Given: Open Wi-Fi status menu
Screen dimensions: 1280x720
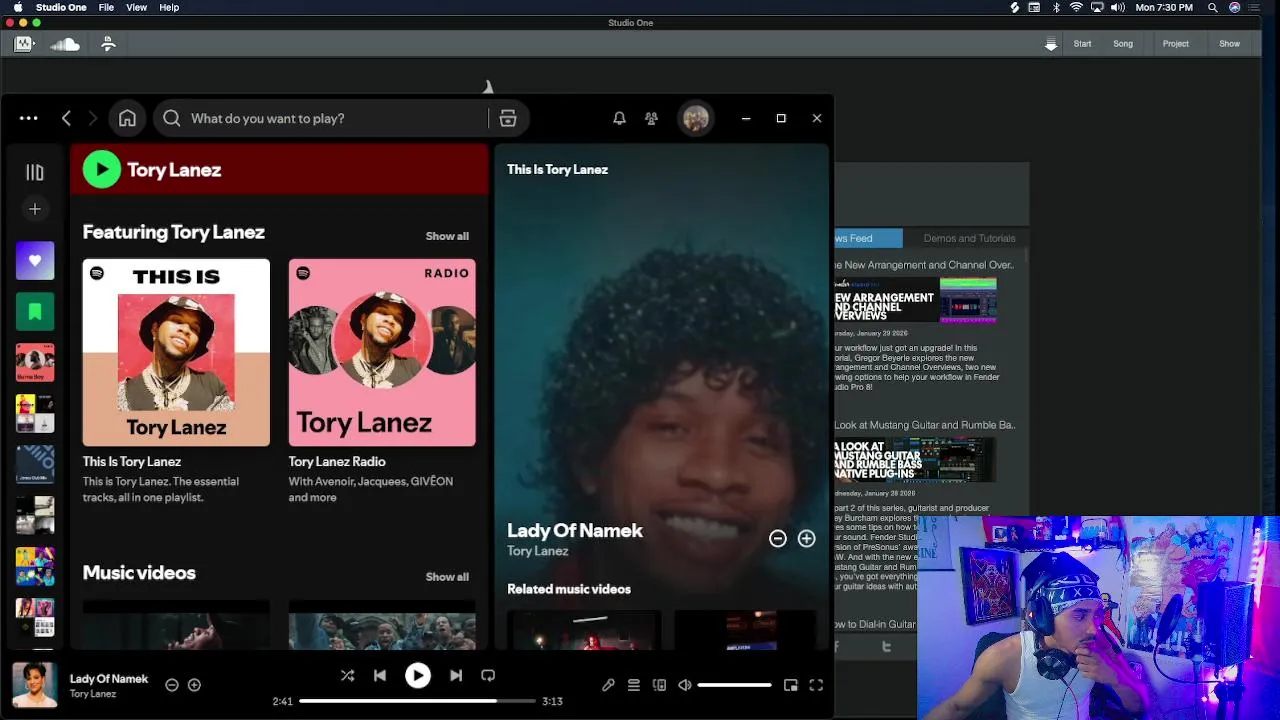Looking at the screenshot, I should [1076, 7].
